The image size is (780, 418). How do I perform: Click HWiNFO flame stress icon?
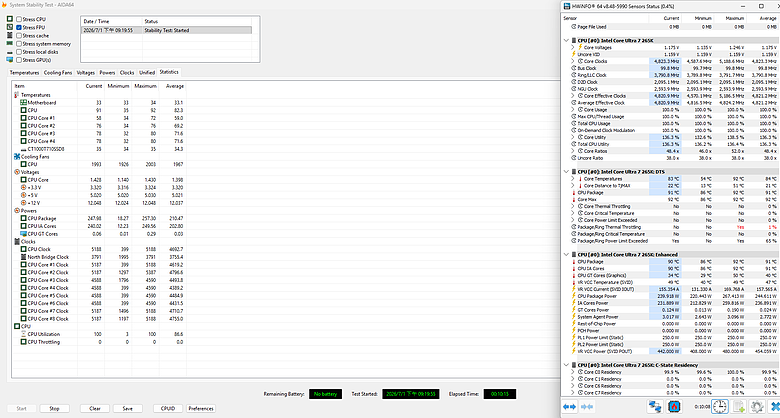pos(674,407)
